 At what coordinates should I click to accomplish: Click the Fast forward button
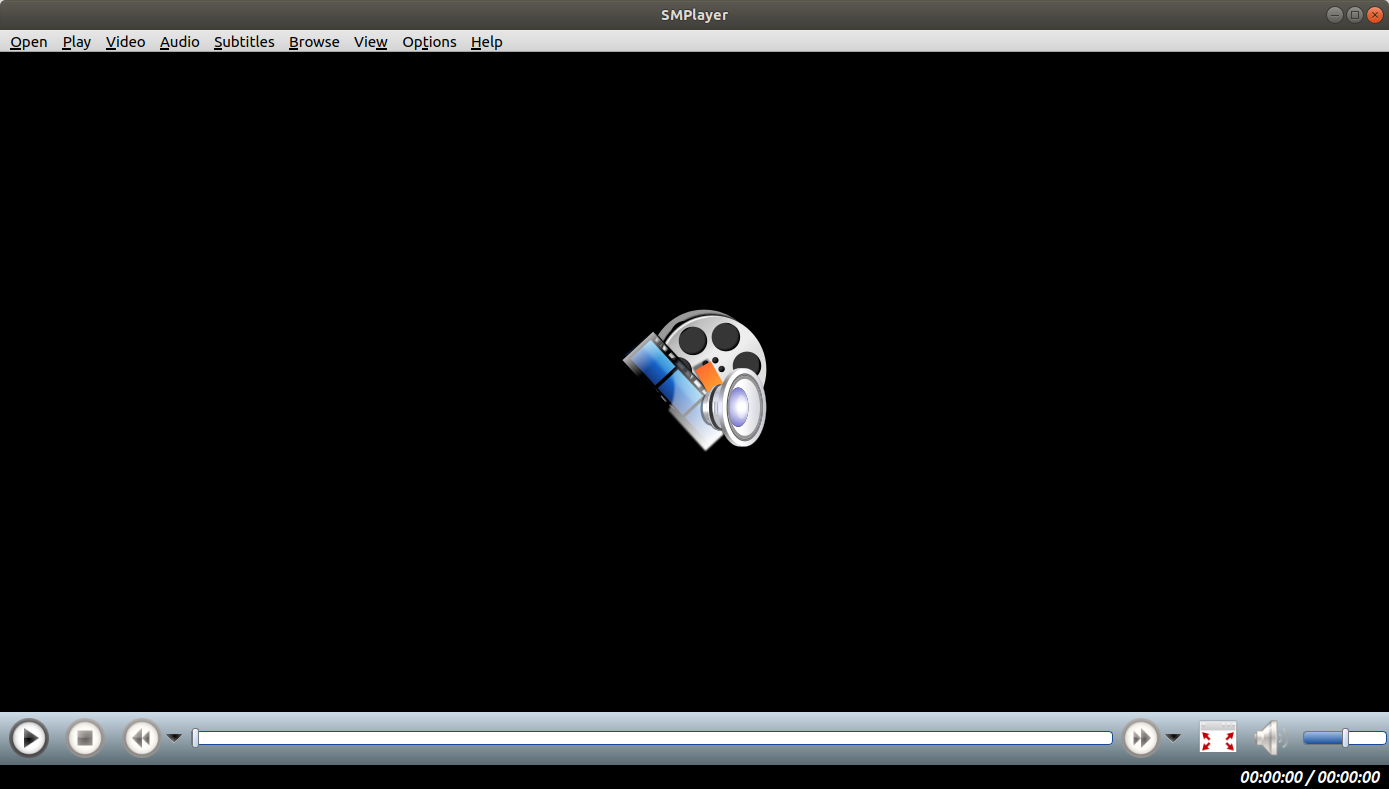[1141, 739]
